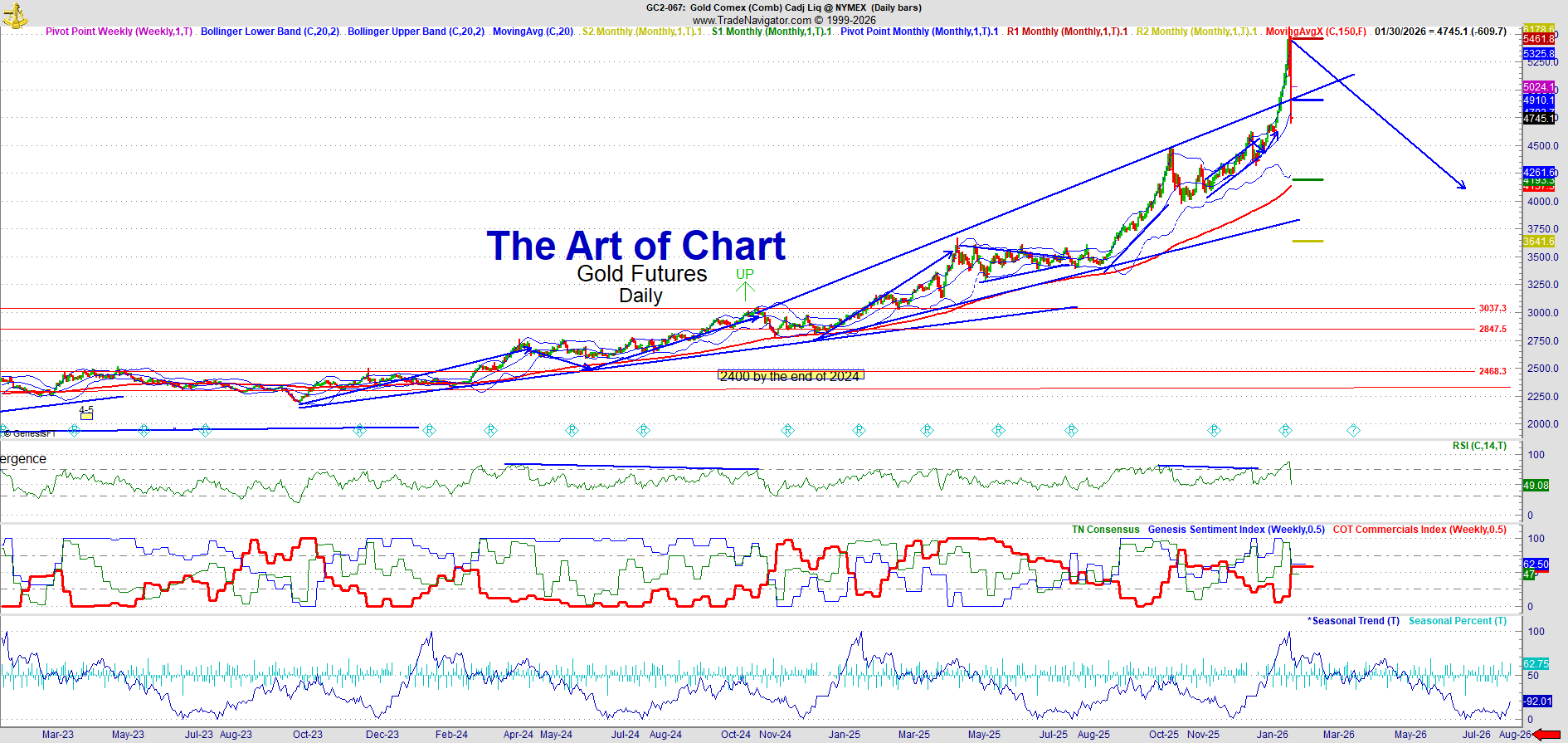
Task: Select the Bollinger Lower Band legend label
Action: point(270,32)
